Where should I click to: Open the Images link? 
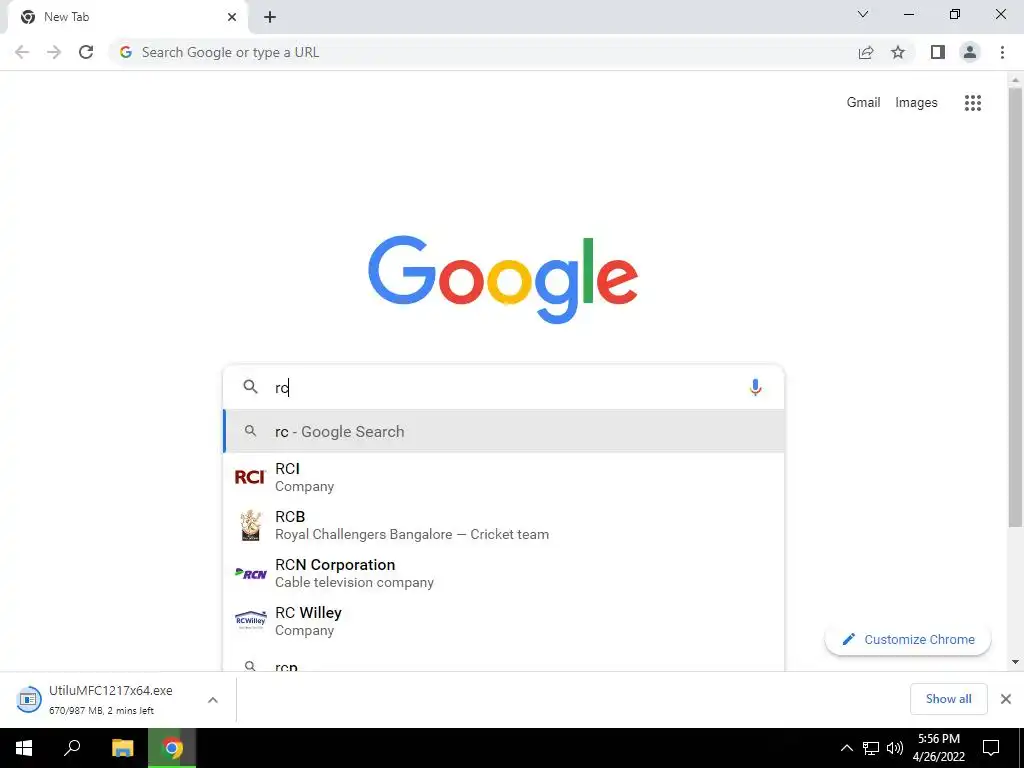click(916, 103)
